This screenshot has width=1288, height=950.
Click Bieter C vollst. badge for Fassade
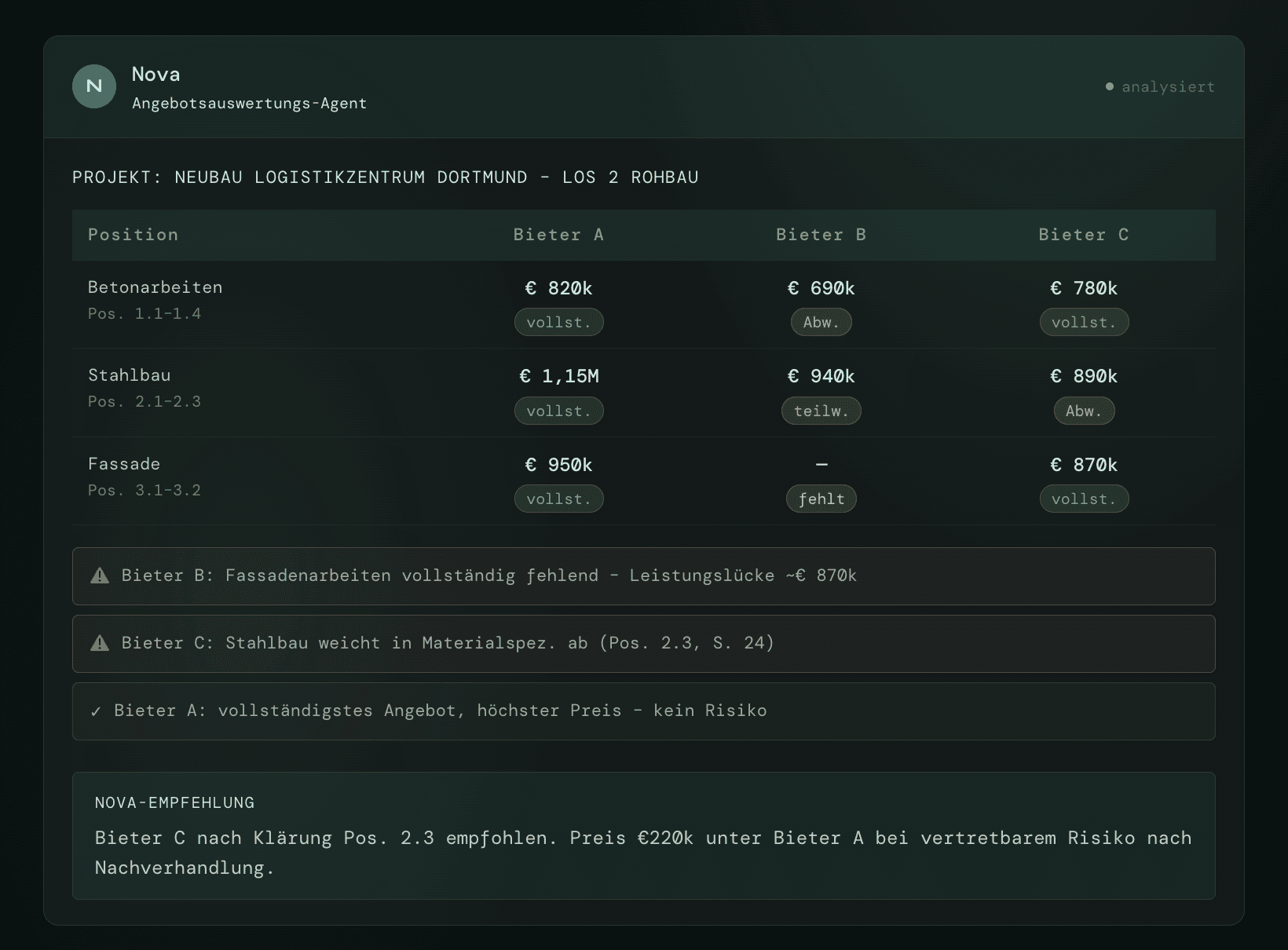pyautogui.click(x=1085, y=499)
